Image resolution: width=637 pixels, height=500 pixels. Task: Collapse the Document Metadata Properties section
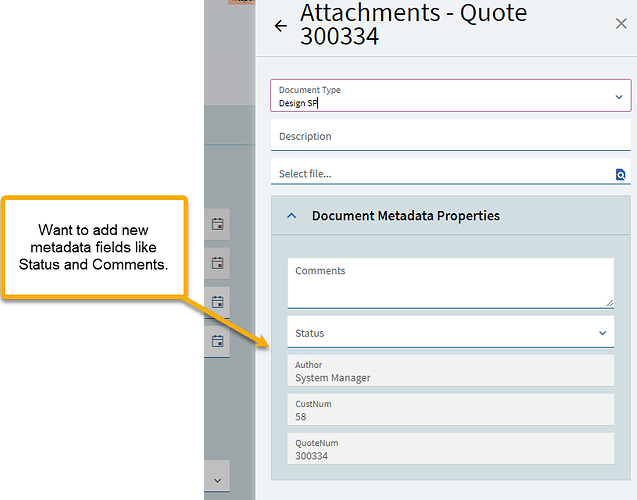point(292,216)
